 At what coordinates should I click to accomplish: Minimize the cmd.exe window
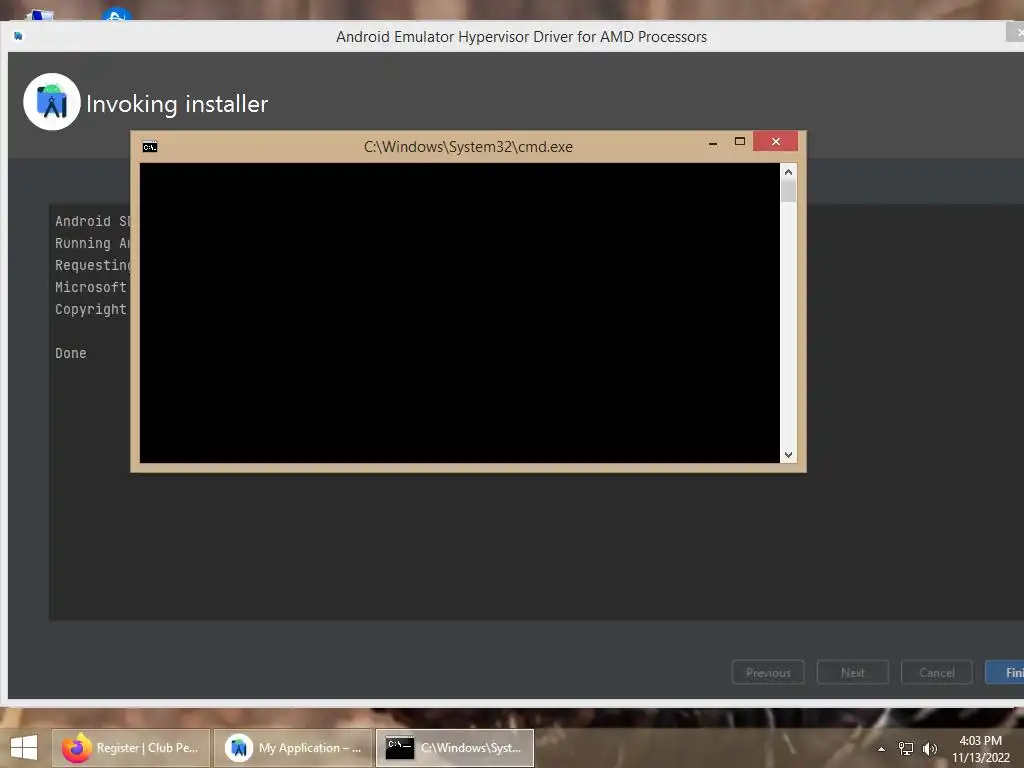pos(713,142)
